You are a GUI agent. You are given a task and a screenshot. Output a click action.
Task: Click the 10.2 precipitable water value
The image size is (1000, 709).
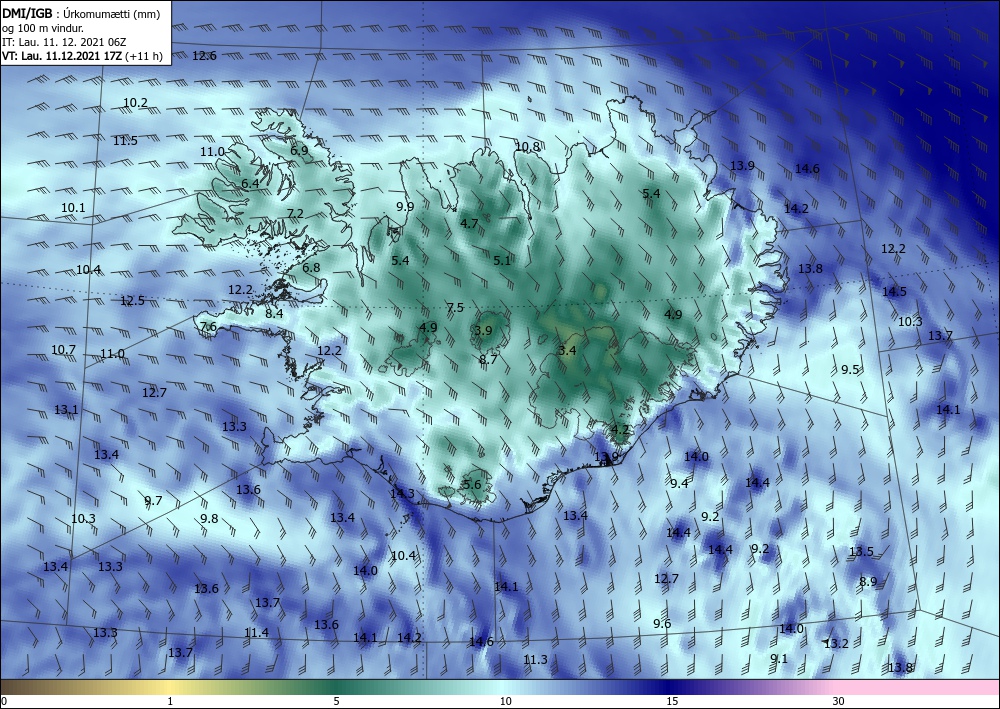click(135, 103)
